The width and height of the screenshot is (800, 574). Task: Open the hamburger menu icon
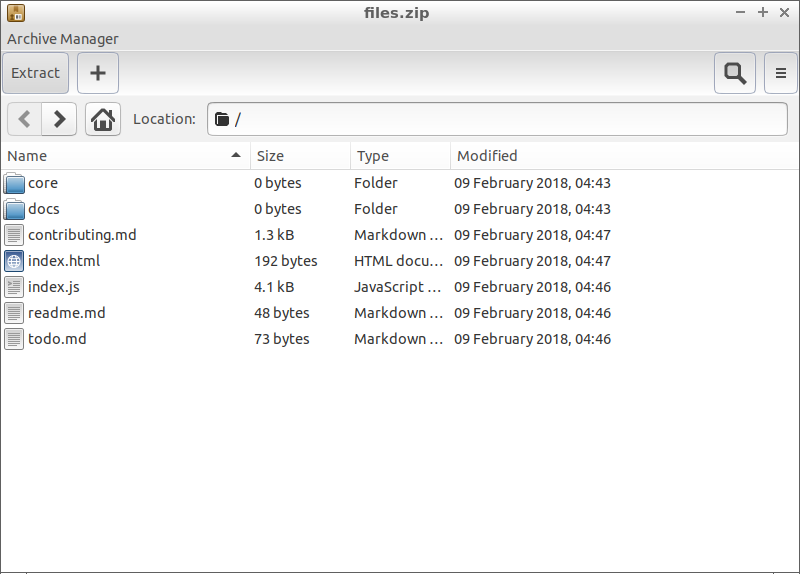point(781,73)
